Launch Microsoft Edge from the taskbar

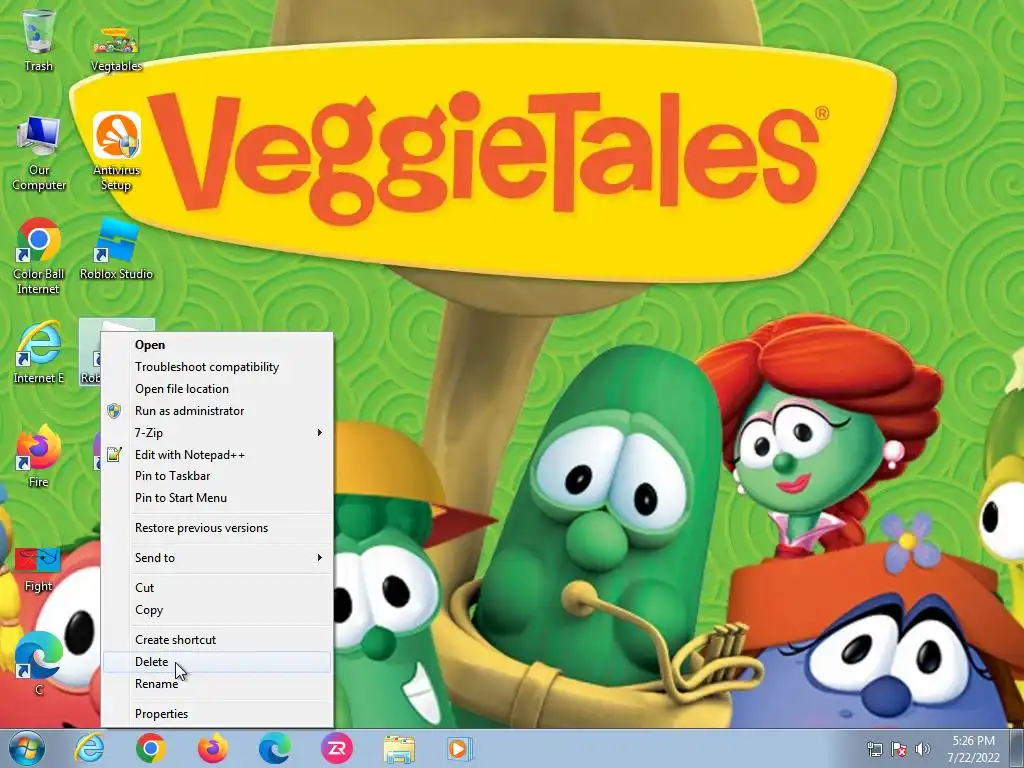274,748
